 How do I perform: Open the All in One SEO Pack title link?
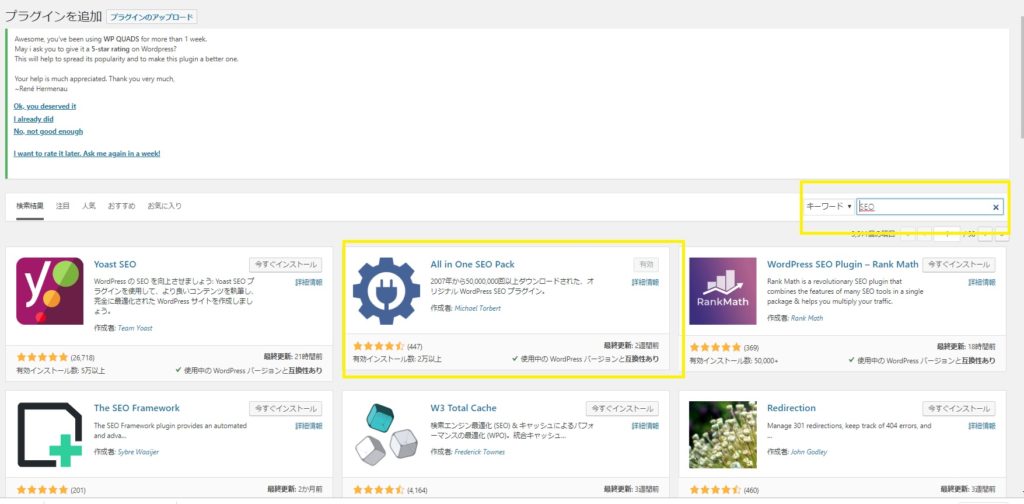tap(472, 264)
